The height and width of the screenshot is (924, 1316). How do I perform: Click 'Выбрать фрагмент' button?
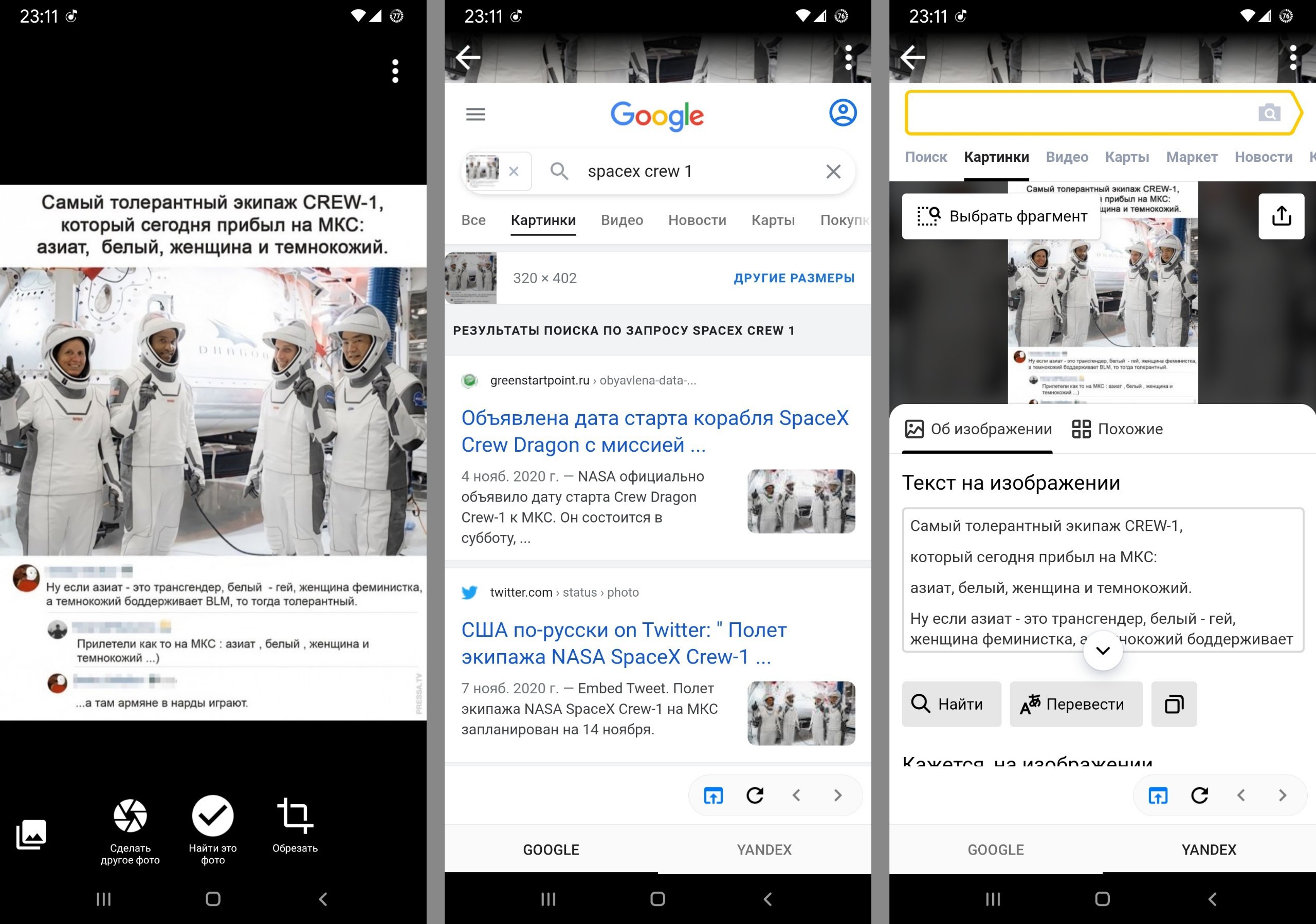(x=1001, y=216)
